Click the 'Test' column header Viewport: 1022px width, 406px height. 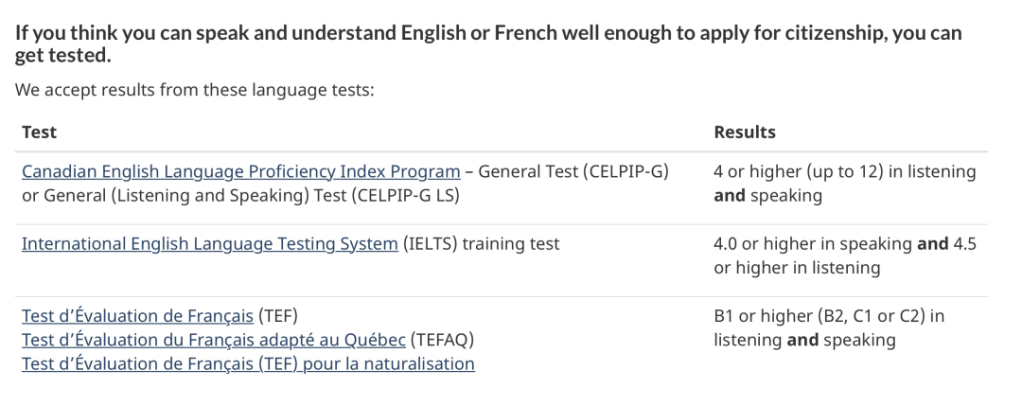(39, 132)
